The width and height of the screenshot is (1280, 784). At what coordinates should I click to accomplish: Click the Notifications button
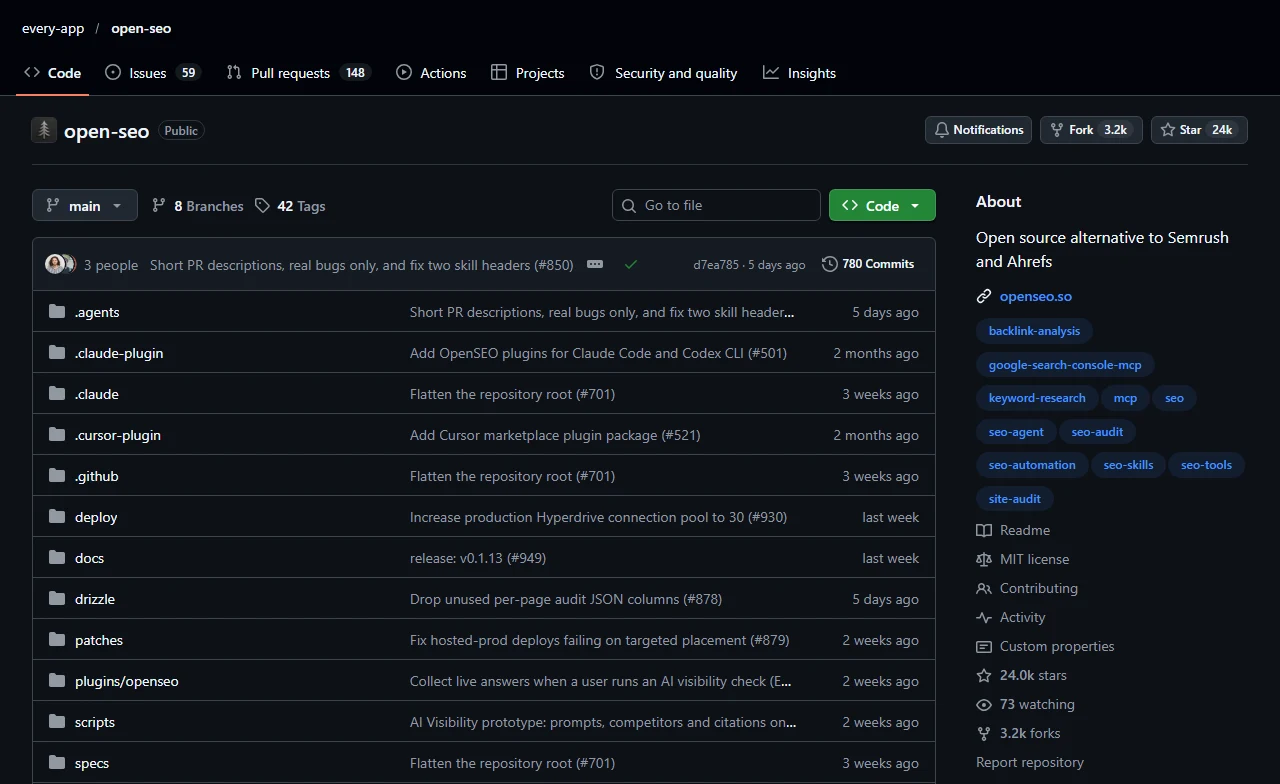pos(978,130)
